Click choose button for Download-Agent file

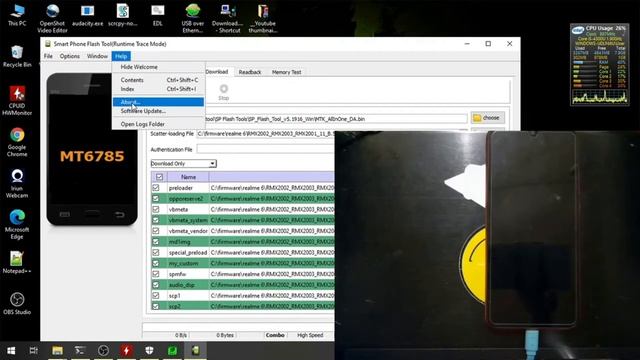pyautogui.click(x=488, y=118)
